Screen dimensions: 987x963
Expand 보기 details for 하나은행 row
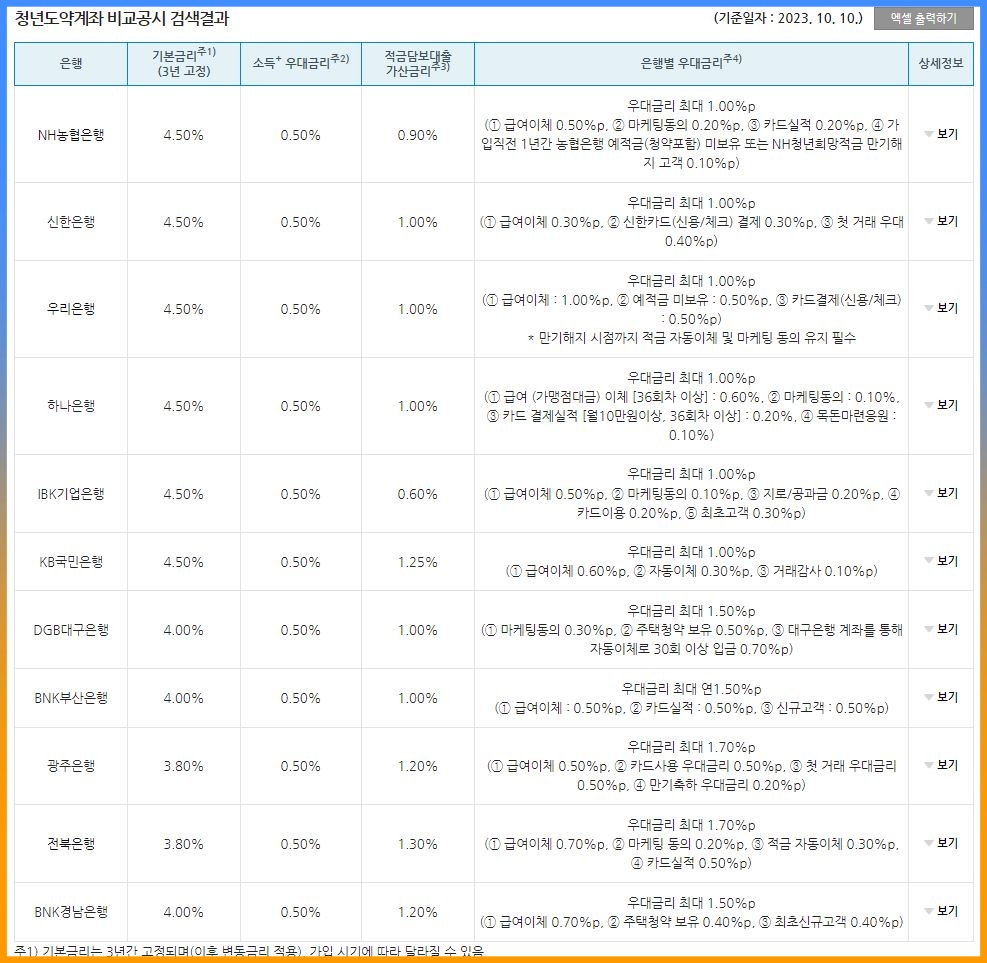942,405
